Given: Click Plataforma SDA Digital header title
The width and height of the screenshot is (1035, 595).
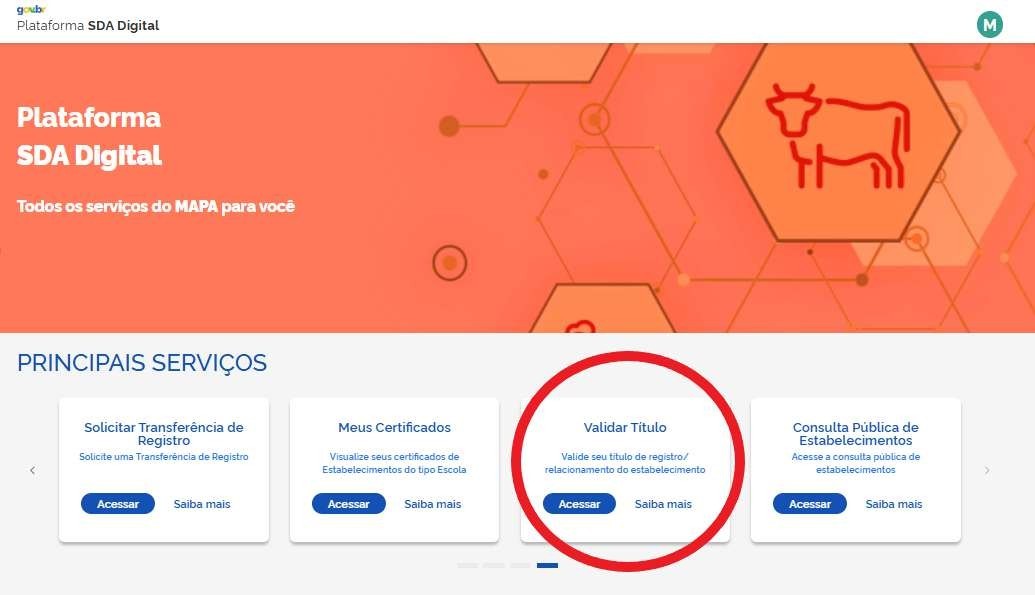Looking at the screenshot, I should (88, 26).
